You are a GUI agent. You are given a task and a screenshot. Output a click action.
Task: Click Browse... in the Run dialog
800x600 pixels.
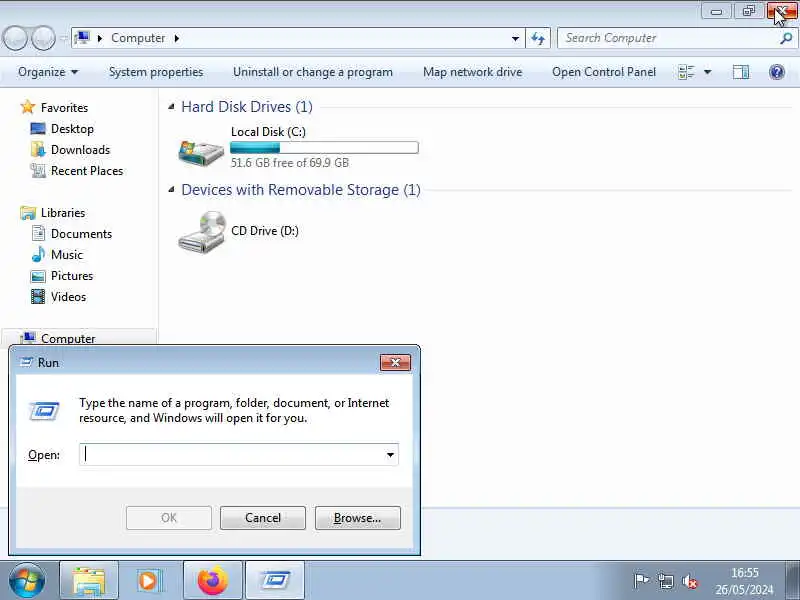pos(358,518)
